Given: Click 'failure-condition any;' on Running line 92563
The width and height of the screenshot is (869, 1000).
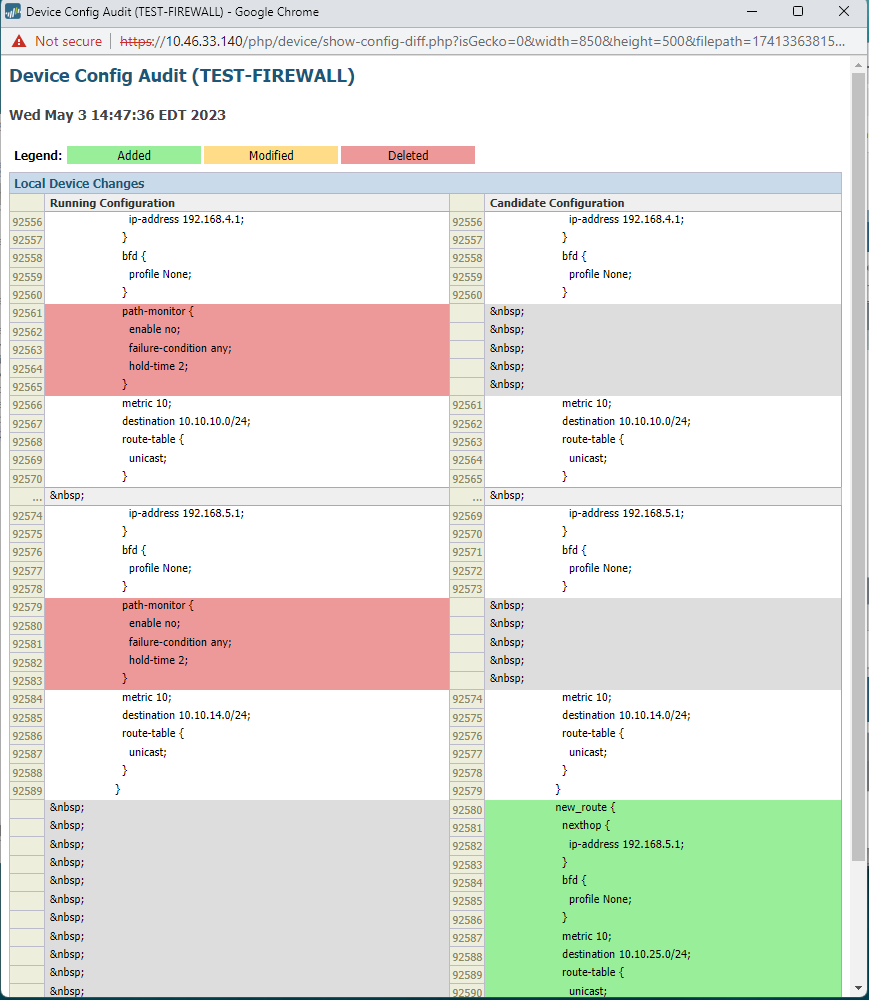Looking at the screenshot, I should pyautogui.click(x=180, y=348).
